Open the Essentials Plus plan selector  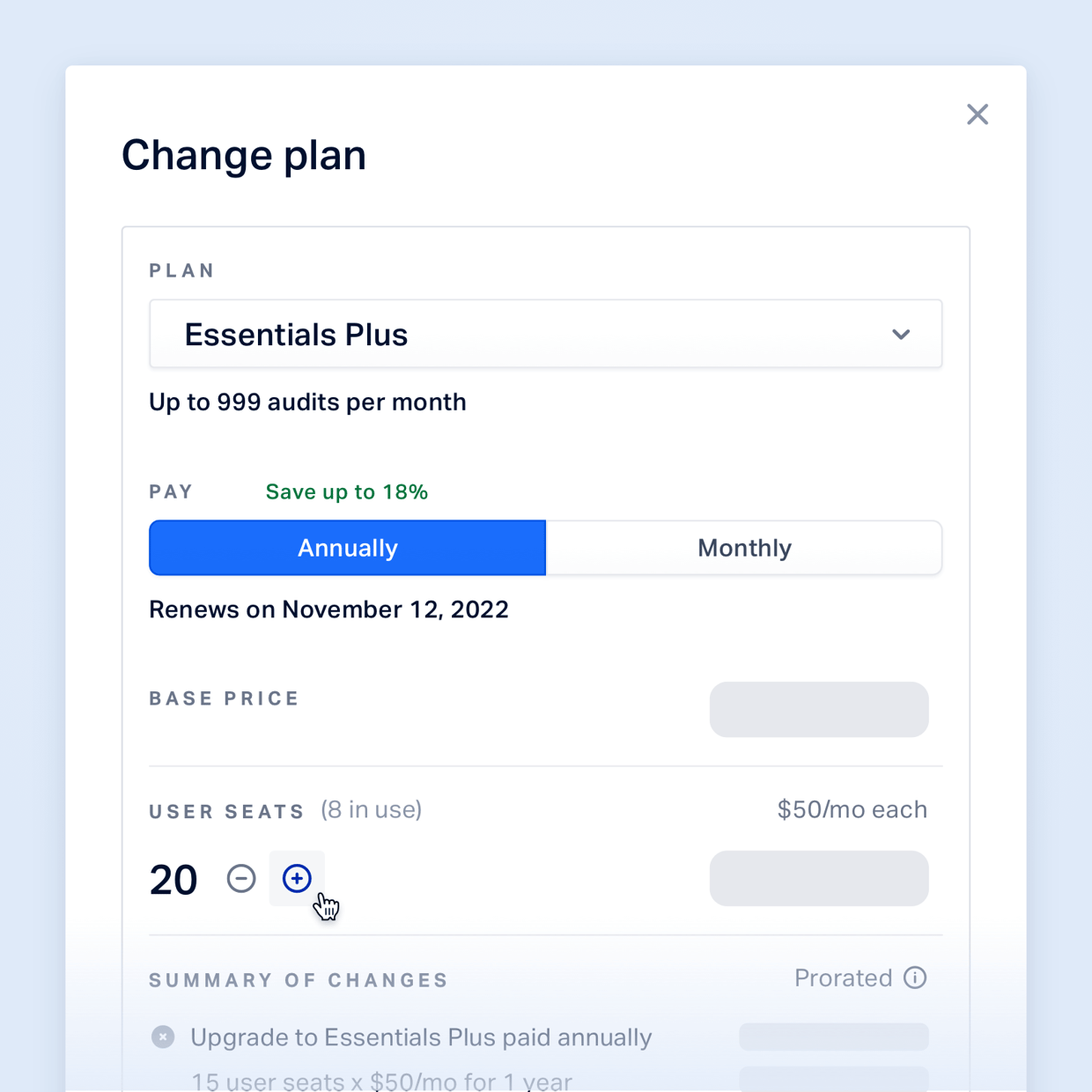coord(545,335)
